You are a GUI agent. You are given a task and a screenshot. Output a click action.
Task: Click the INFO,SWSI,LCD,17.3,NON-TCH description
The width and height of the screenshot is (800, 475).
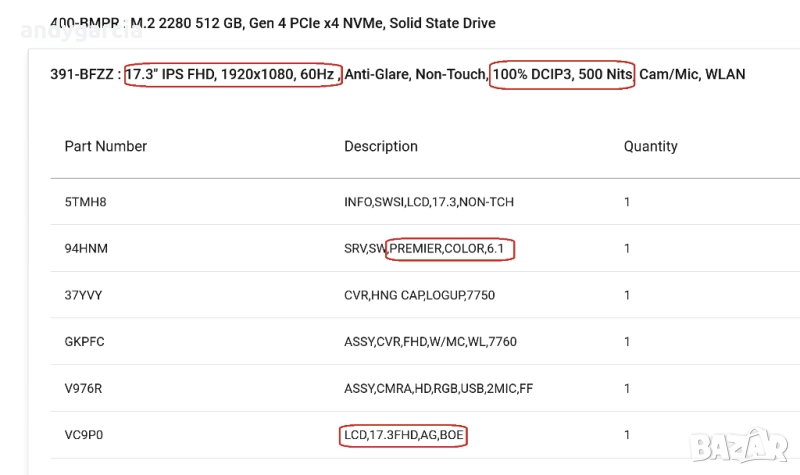coord(429,202)
